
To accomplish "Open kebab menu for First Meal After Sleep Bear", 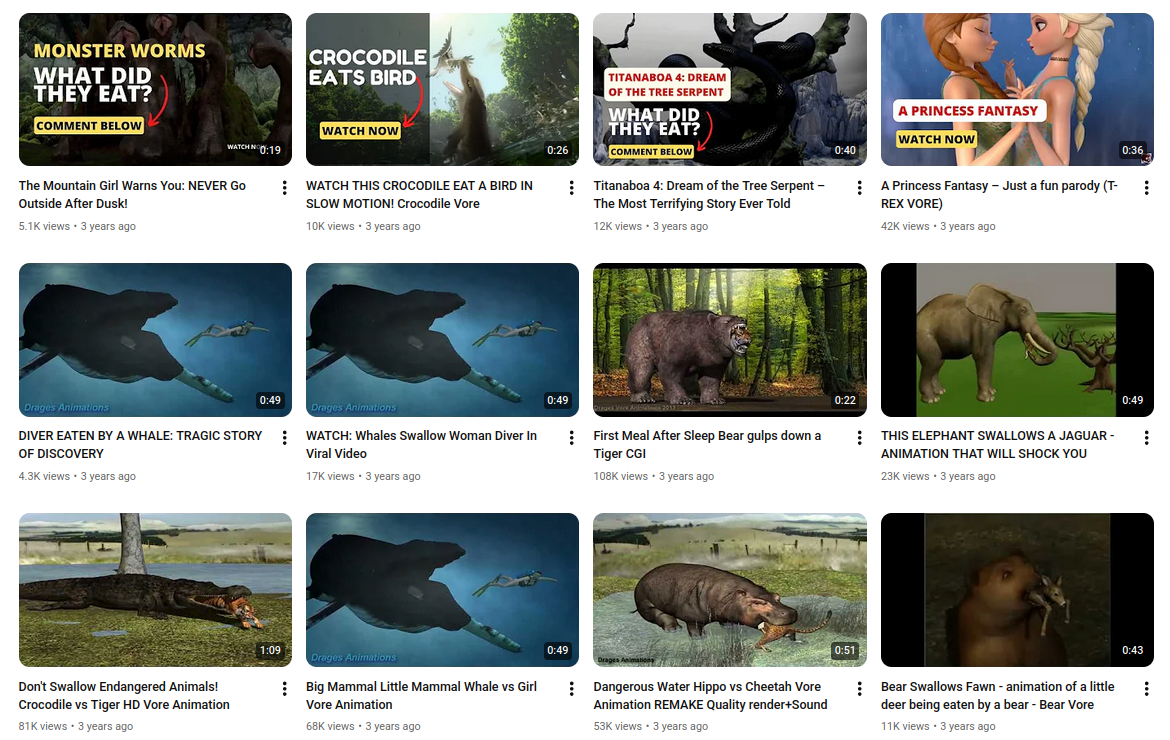I will (860, 438).
